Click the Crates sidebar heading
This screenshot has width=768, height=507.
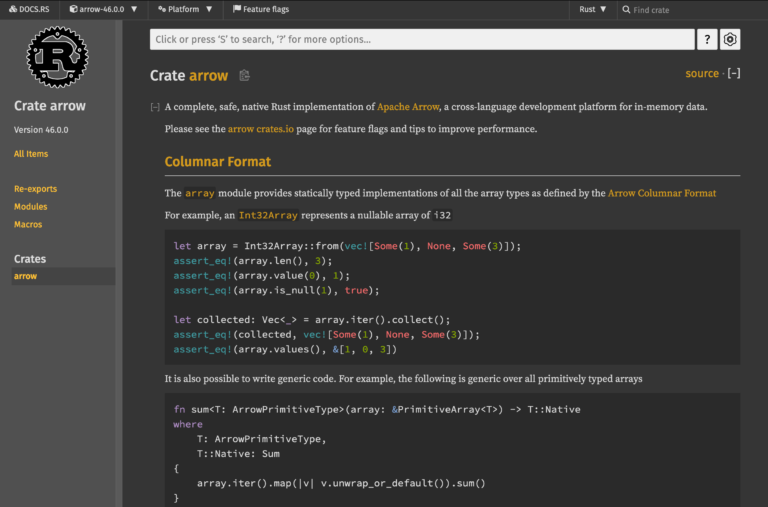click(x=30, y=259)
